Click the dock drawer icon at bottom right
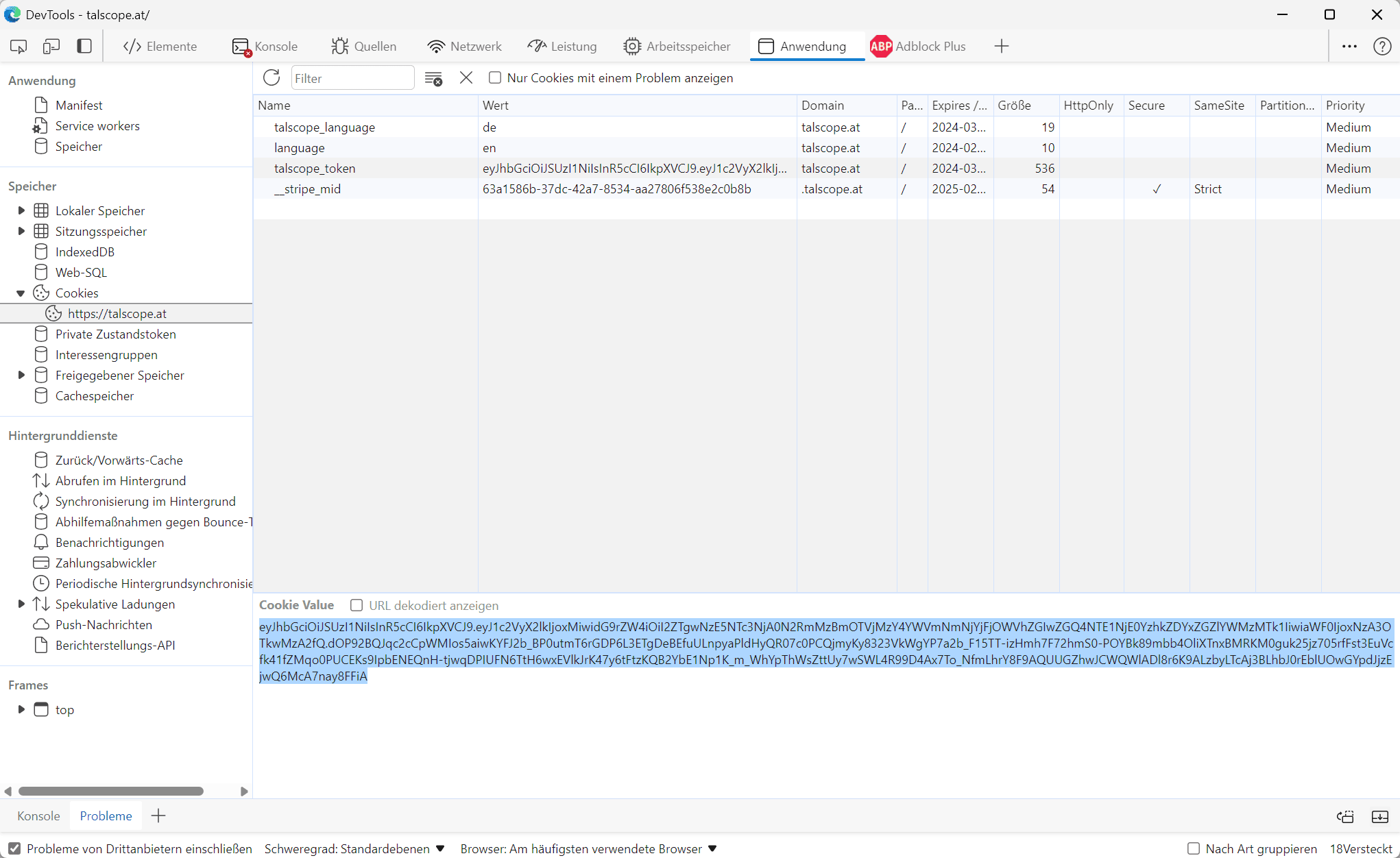 tap(1380, 816)
